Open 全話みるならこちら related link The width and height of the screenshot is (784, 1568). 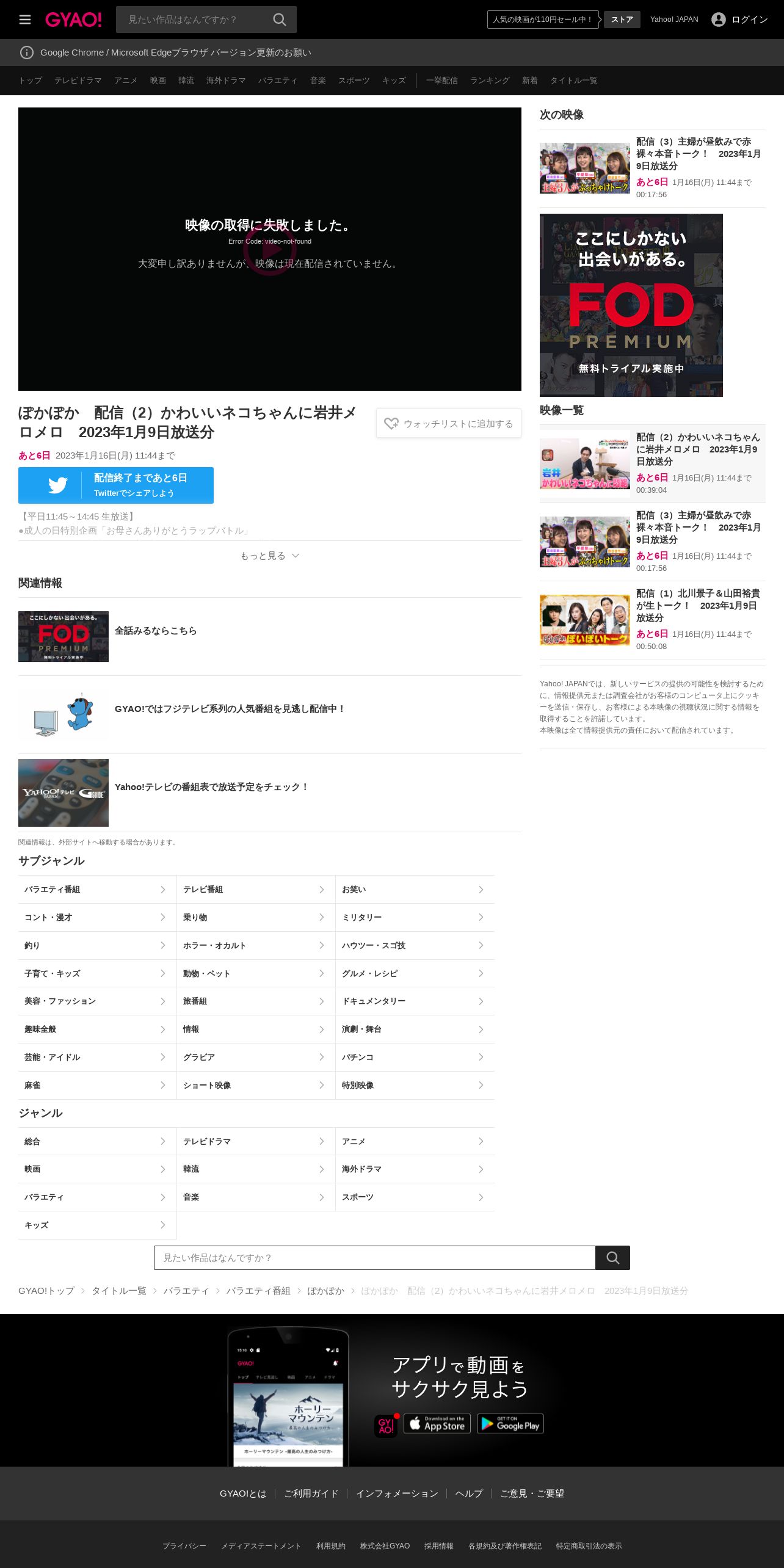coord(156,631)
